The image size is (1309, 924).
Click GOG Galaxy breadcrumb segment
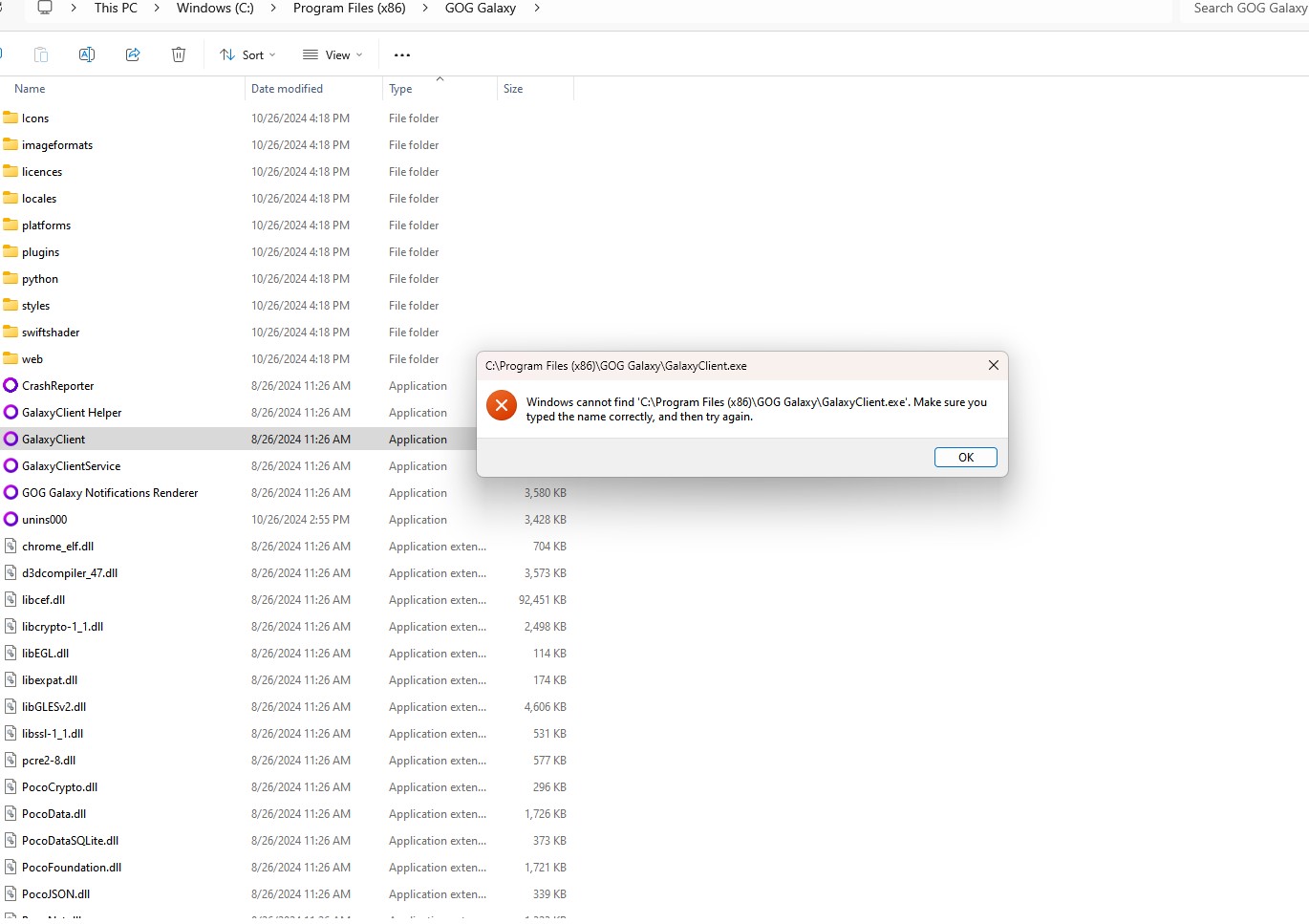pos(481,8)
